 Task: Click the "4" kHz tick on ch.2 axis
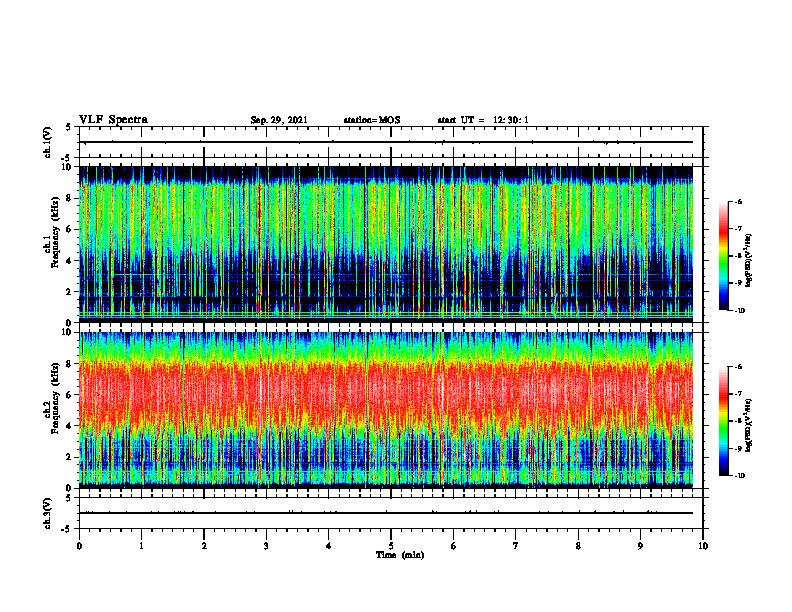pyautogui.click(x=70, y=426)
